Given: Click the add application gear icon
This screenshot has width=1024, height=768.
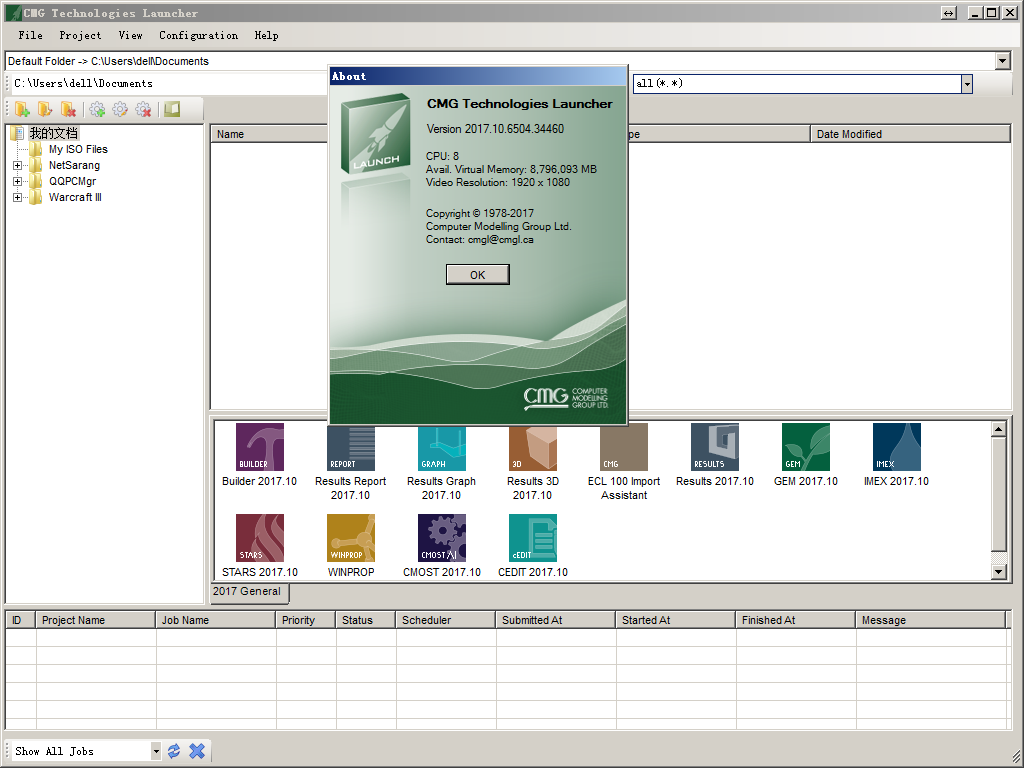Looking at the screenshot, I should (97, 109).
